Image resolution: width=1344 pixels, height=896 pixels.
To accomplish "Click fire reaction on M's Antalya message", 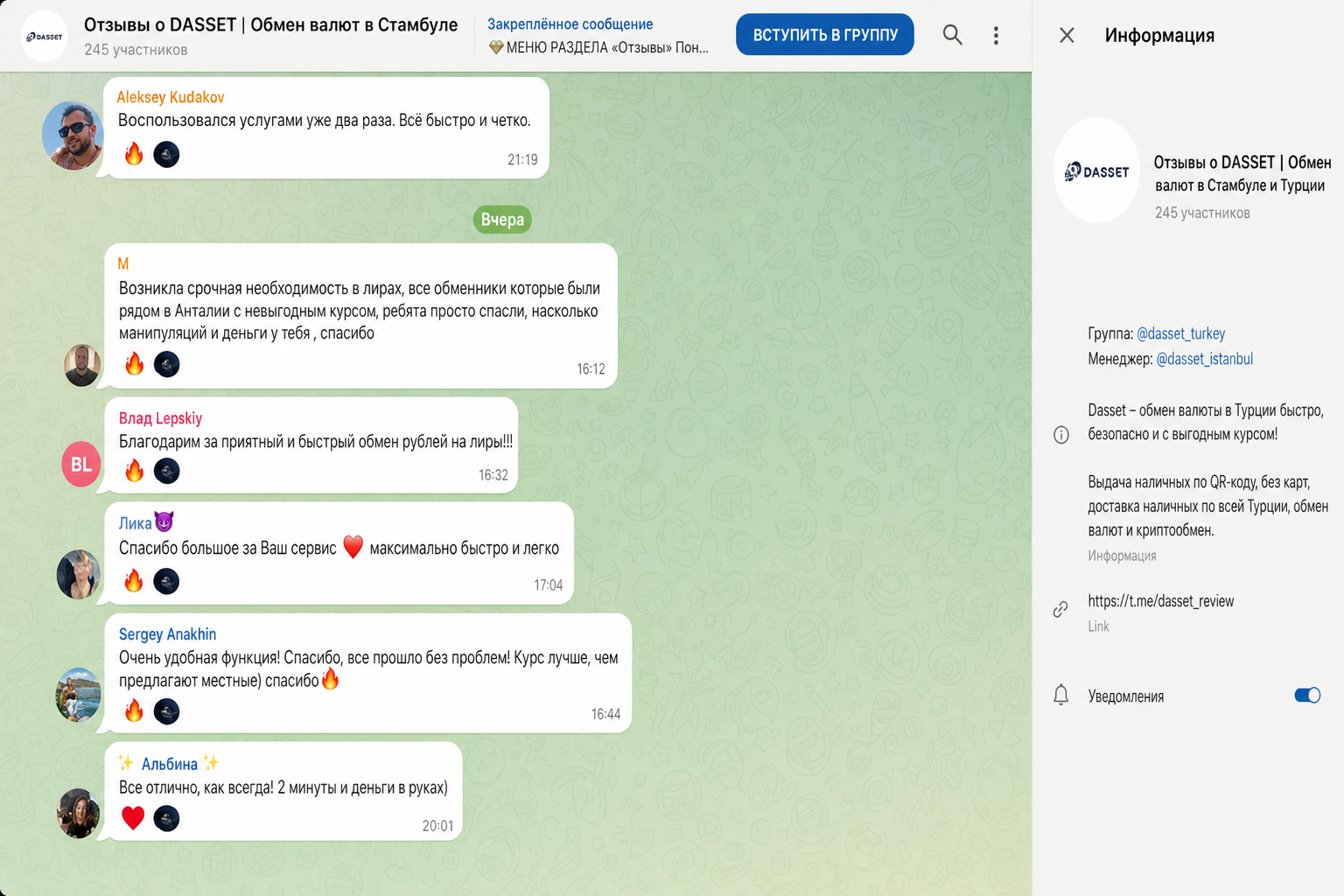I will click(134, 364).
